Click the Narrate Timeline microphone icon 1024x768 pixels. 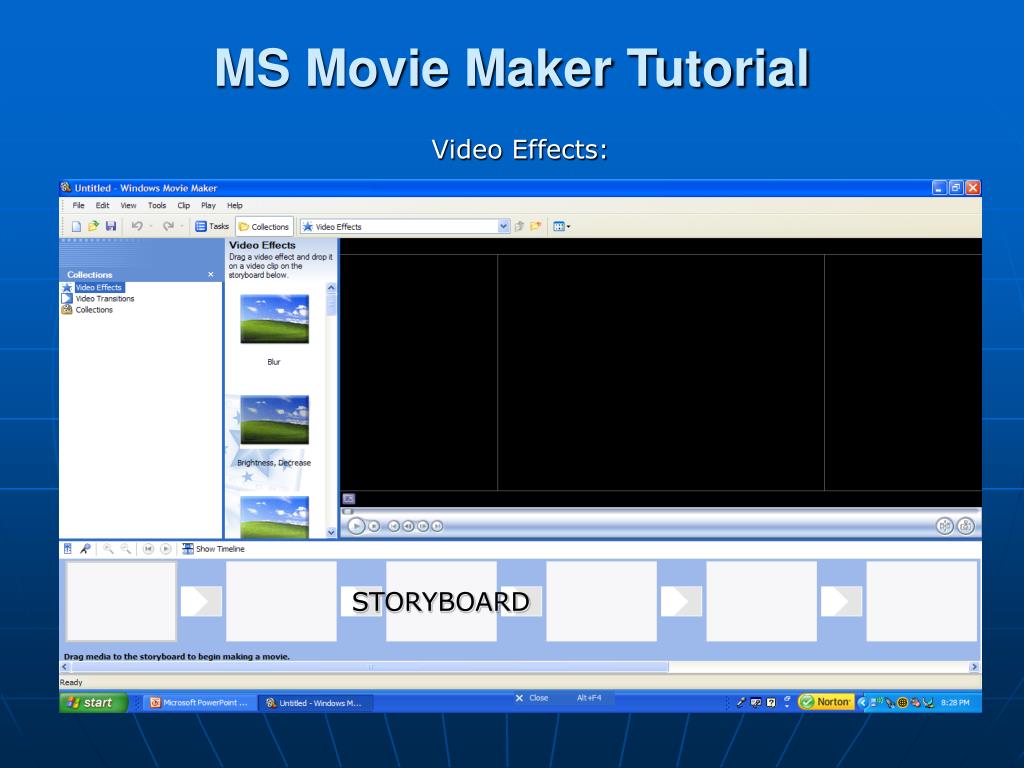(85, 549)
